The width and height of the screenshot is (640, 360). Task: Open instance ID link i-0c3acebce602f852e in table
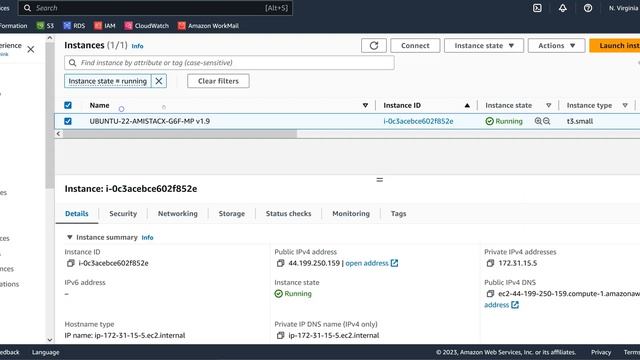click(x=418, y=121)
